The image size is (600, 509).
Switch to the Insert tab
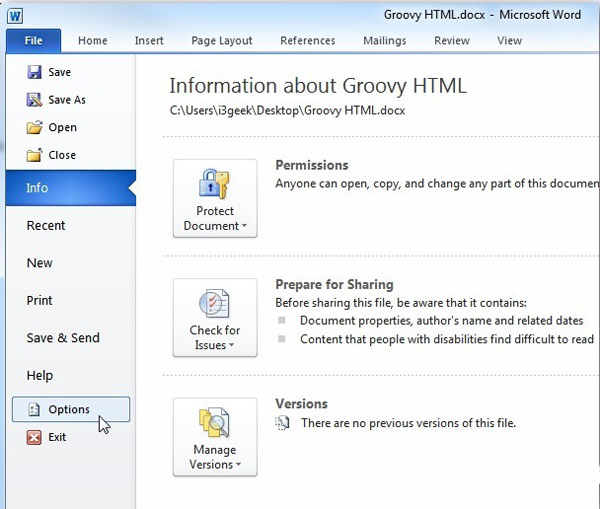coord(149,41)
